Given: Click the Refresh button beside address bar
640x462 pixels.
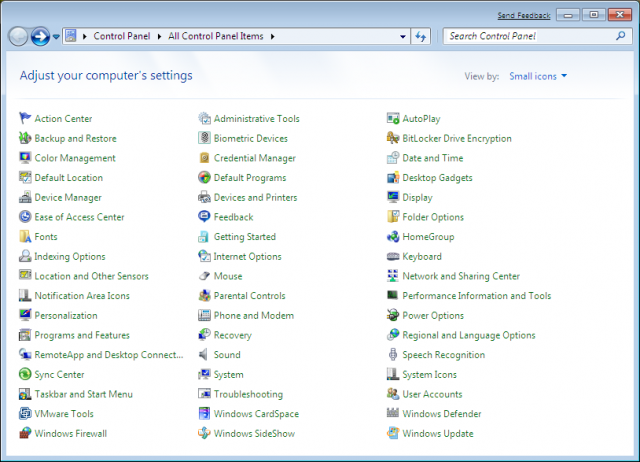Looking at the screenshot, I should click(x=420, y=36).
